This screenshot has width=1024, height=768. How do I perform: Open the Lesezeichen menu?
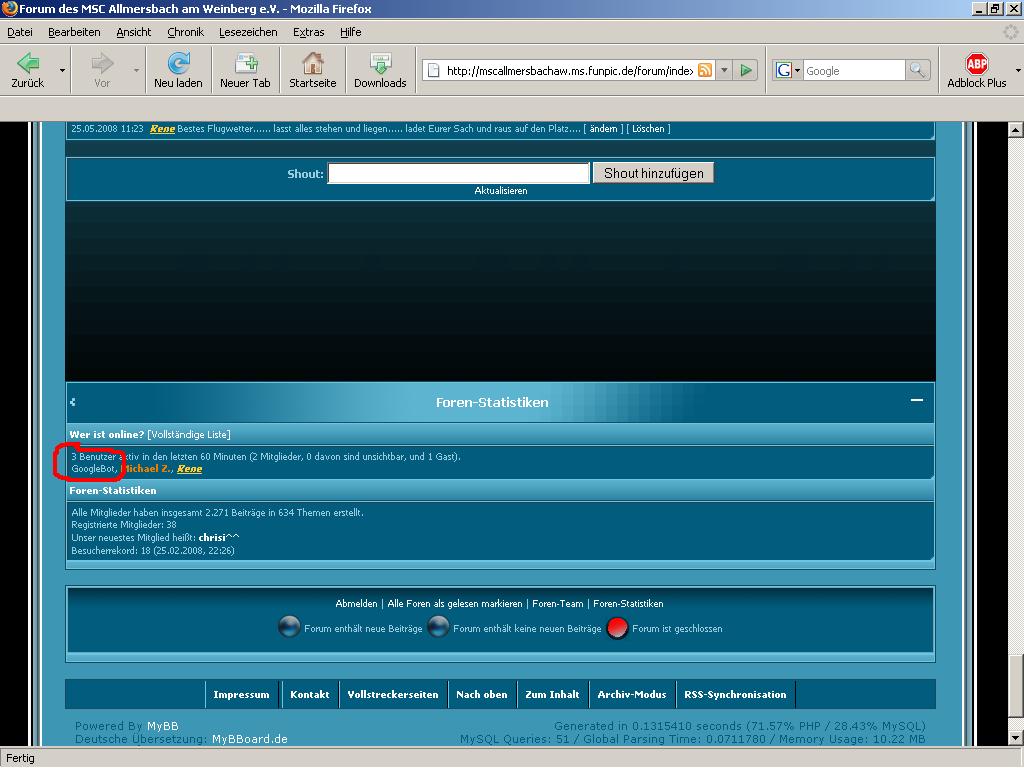[248, 32]
